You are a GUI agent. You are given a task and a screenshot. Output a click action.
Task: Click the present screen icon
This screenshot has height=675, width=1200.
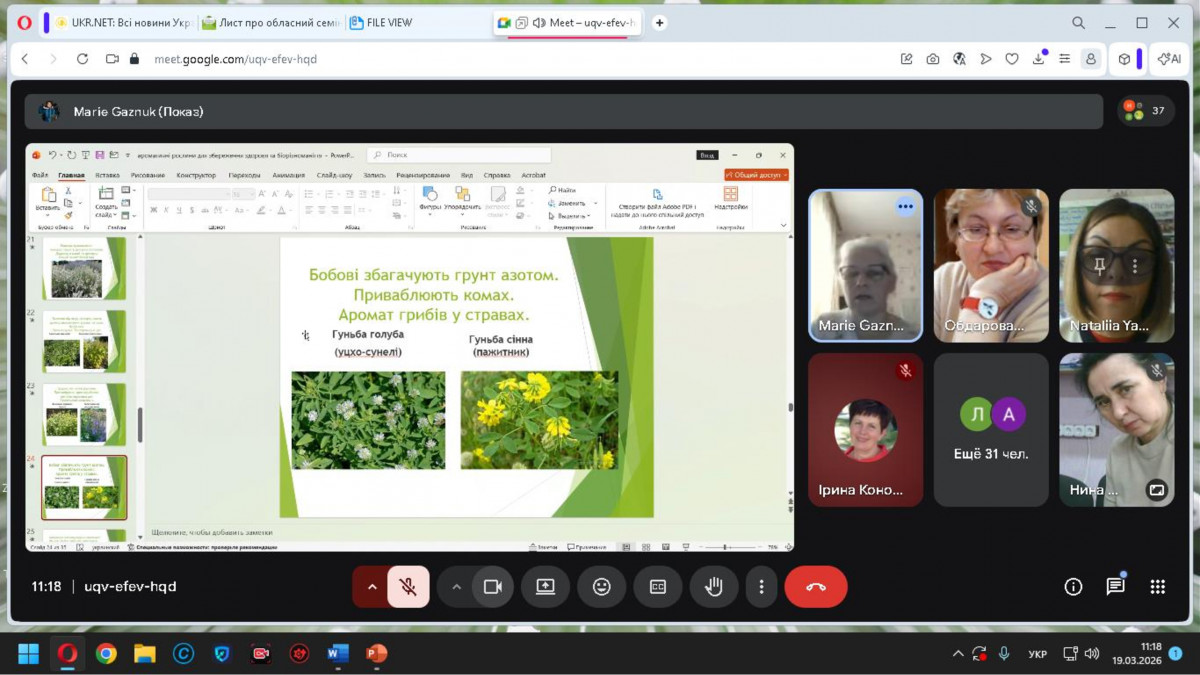click(x=545, y=587)
